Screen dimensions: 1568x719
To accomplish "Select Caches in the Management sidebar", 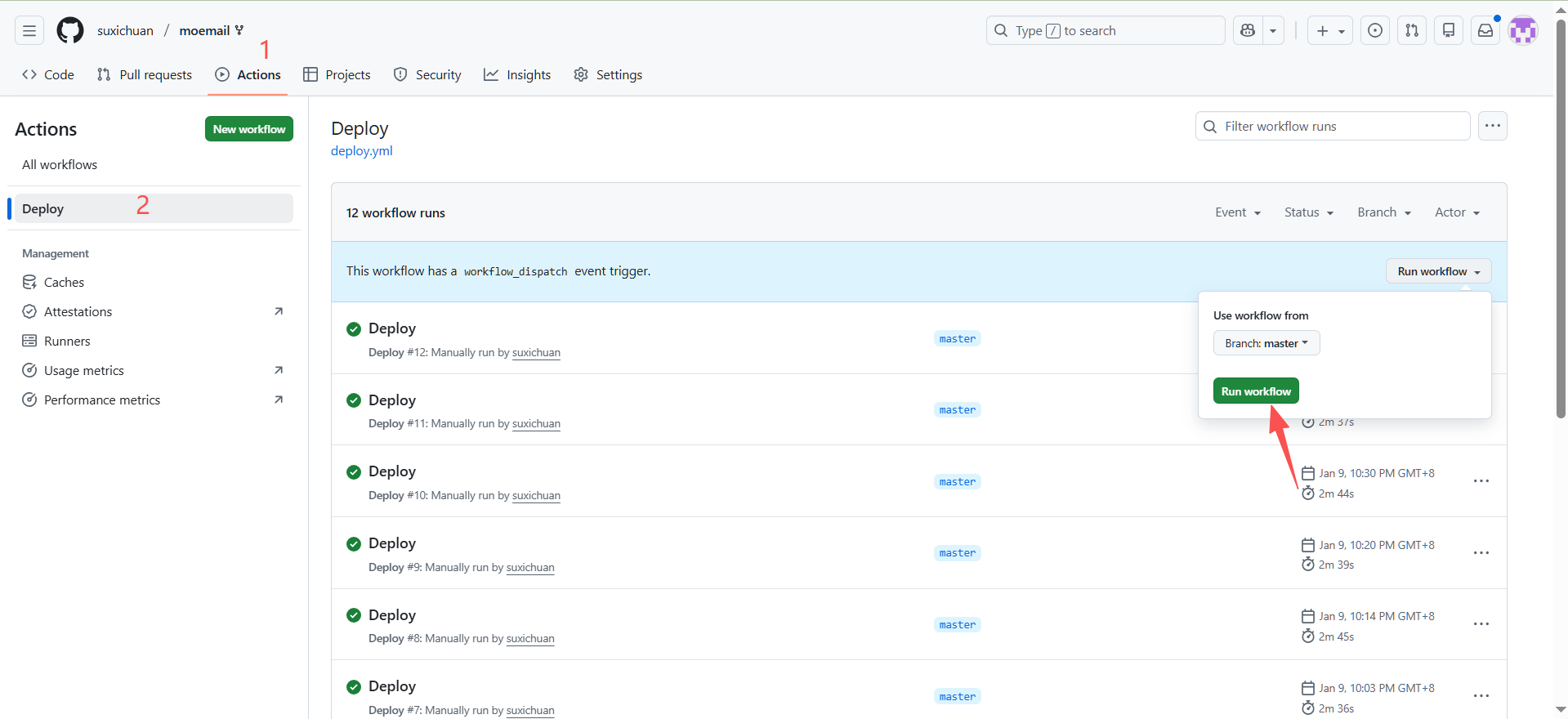I will tap(64, 282).
